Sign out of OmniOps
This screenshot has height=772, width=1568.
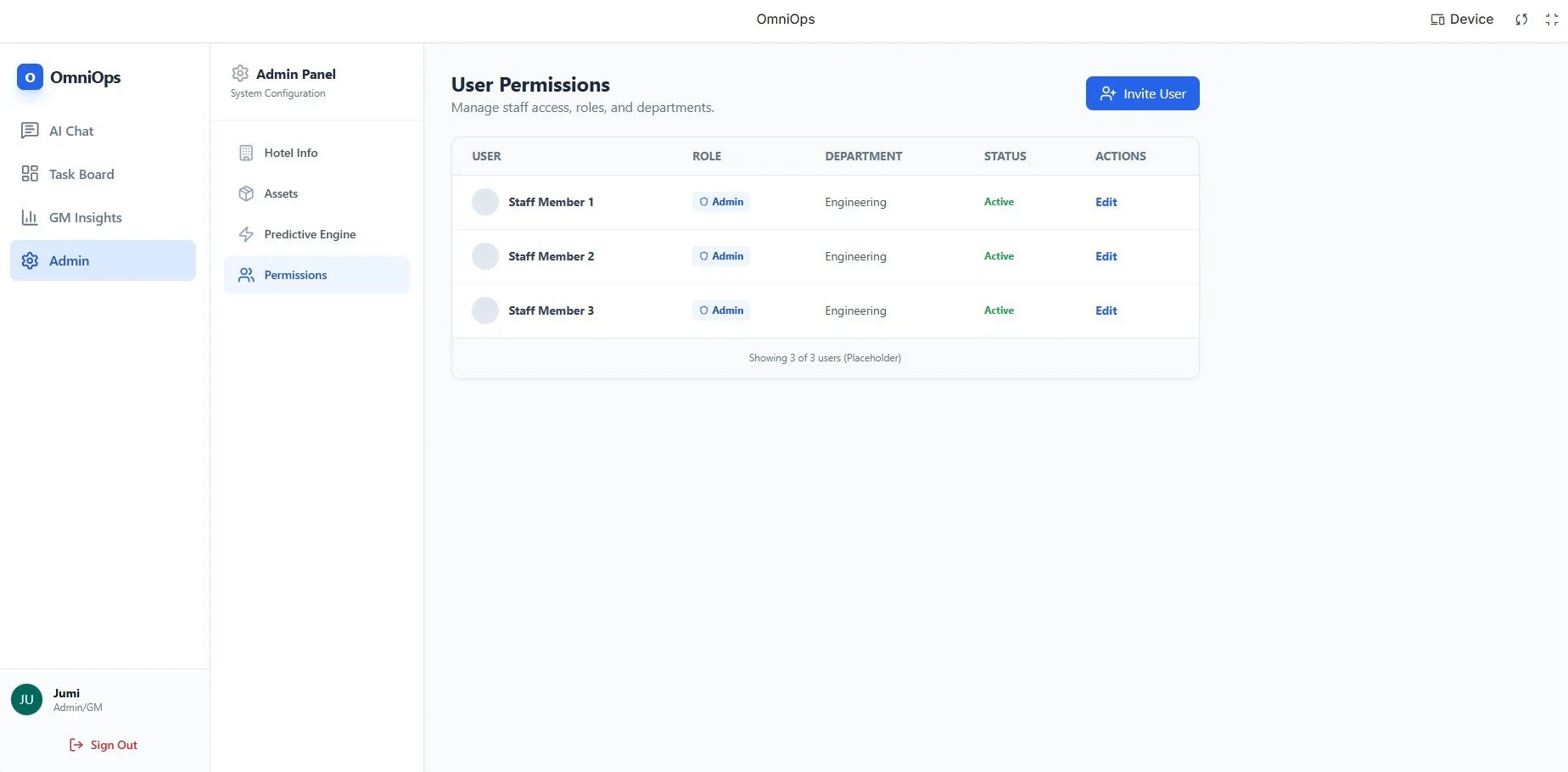click(103, 745)
